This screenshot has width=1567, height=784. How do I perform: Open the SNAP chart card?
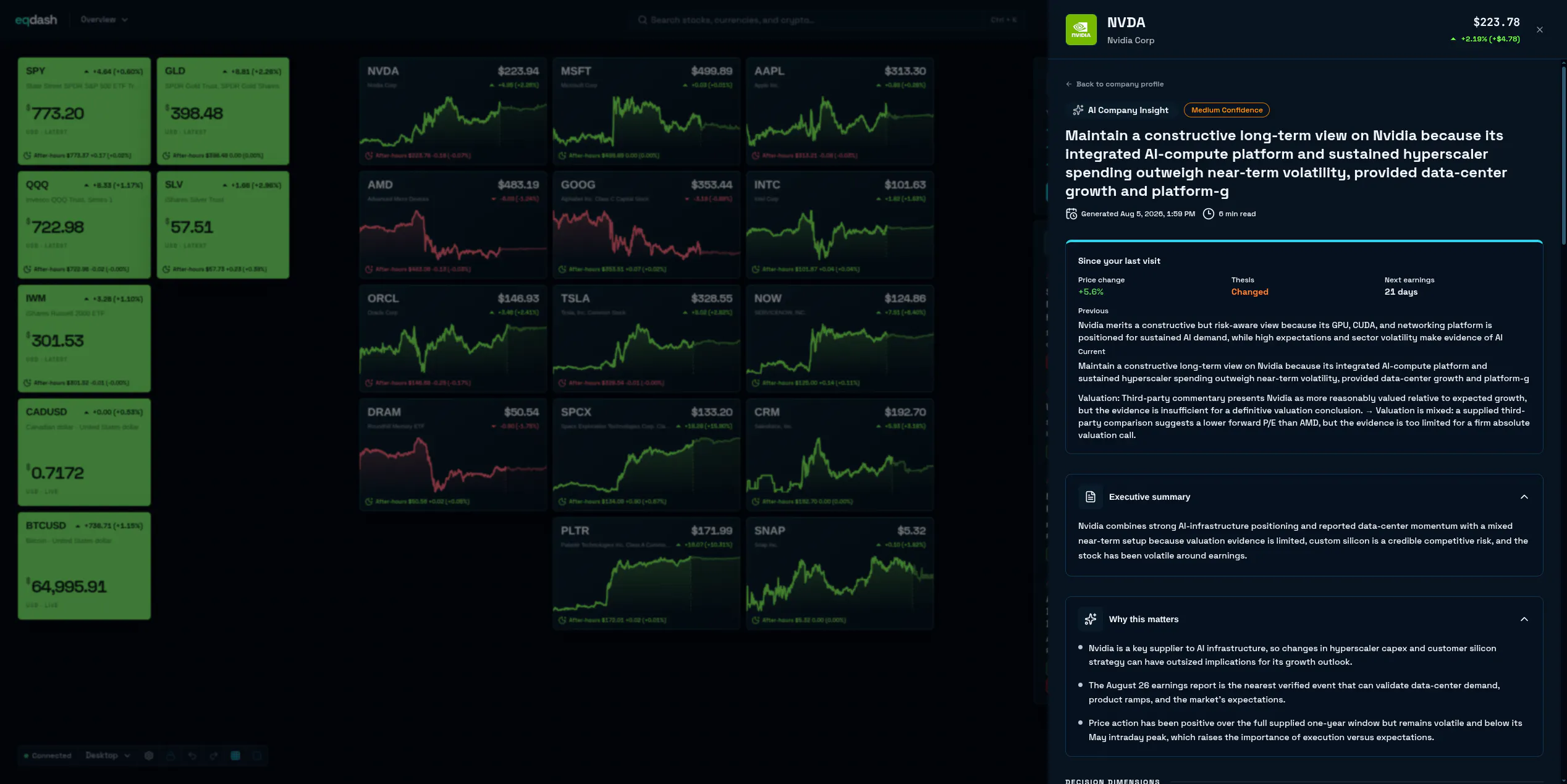pyautogui.click(x=840, y=573)
